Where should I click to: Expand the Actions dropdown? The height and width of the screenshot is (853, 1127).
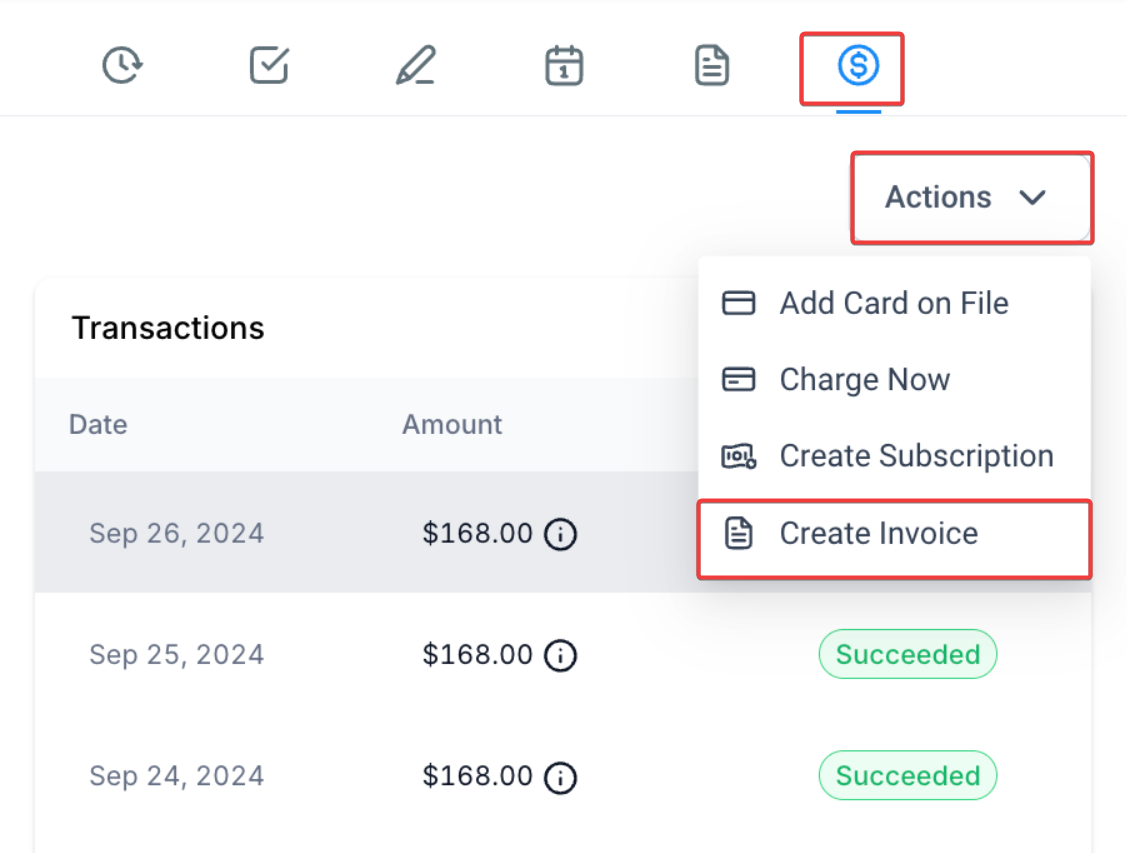click(x=938, y=197)
